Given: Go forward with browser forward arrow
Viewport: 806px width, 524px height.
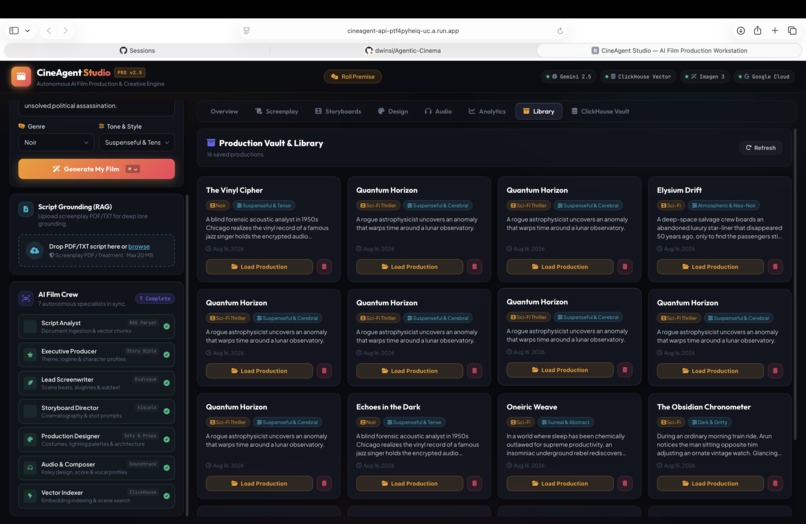Looking at the screenshot, I should [65, 31].
